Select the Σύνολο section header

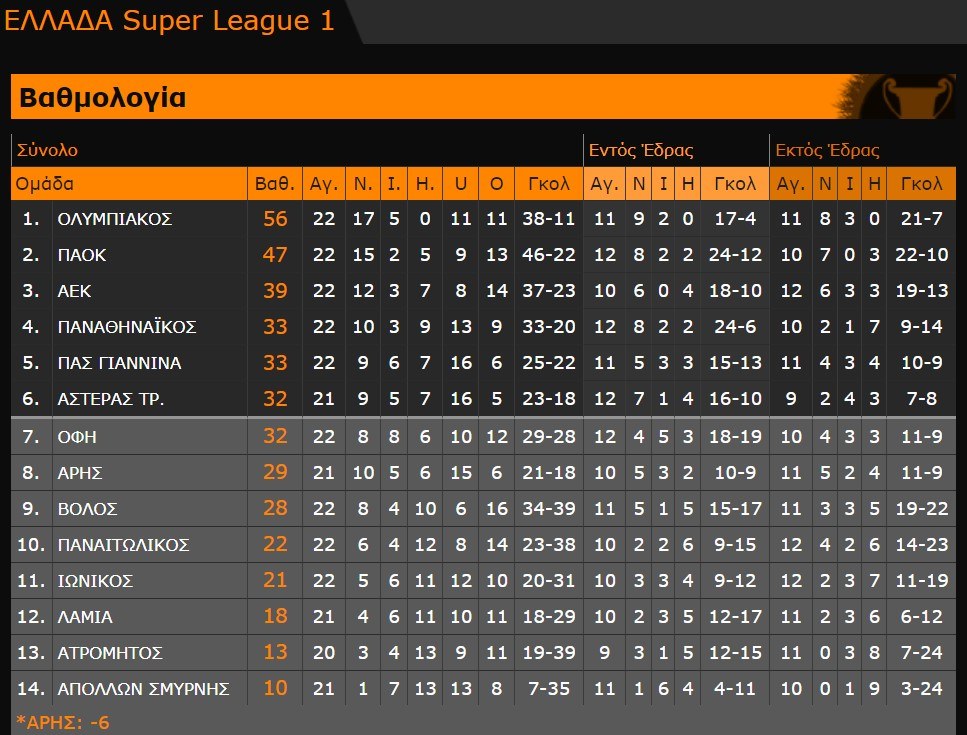47,151
